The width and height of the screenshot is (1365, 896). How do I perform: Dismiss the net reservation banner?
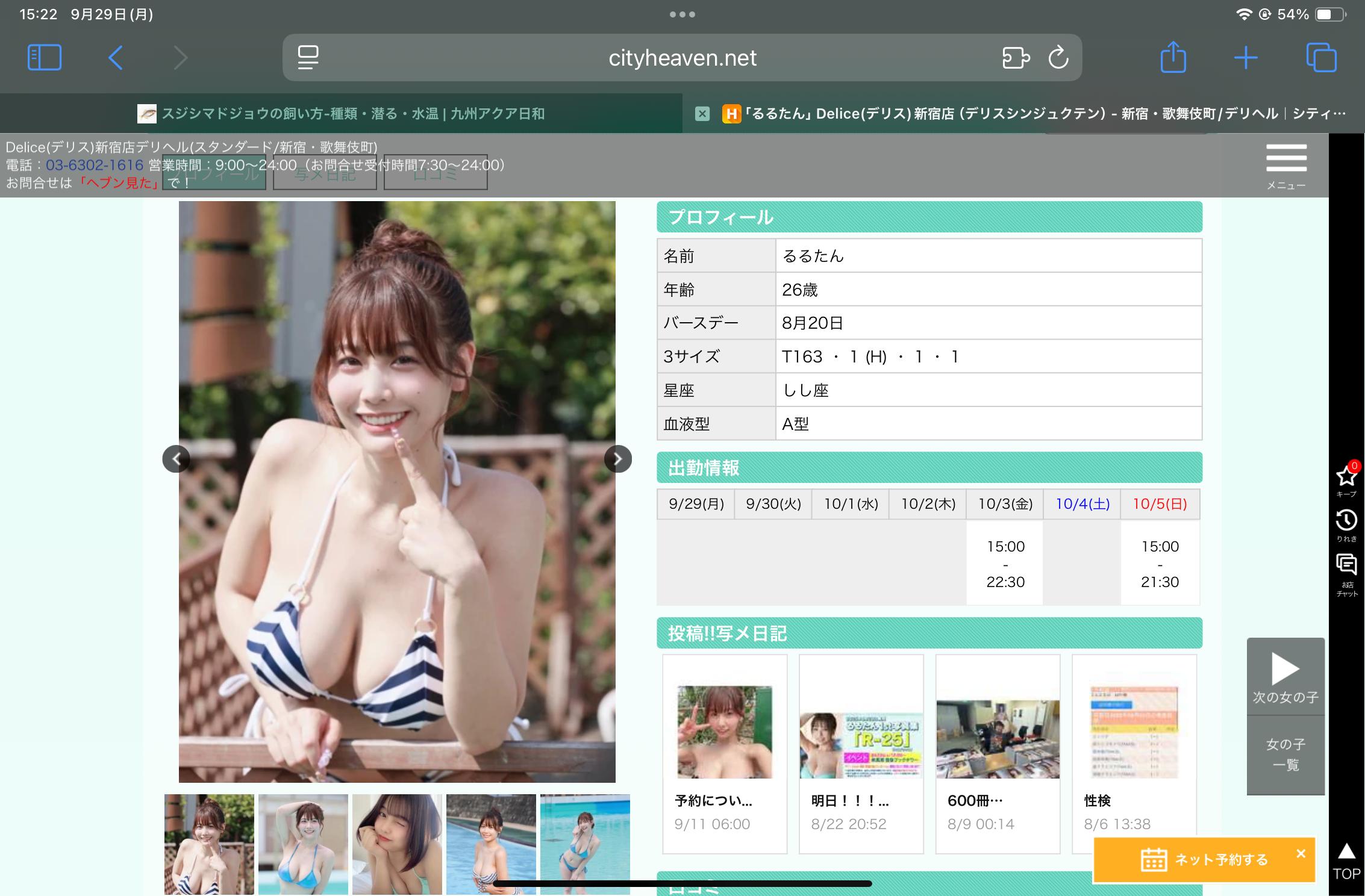click(1301, 853)
